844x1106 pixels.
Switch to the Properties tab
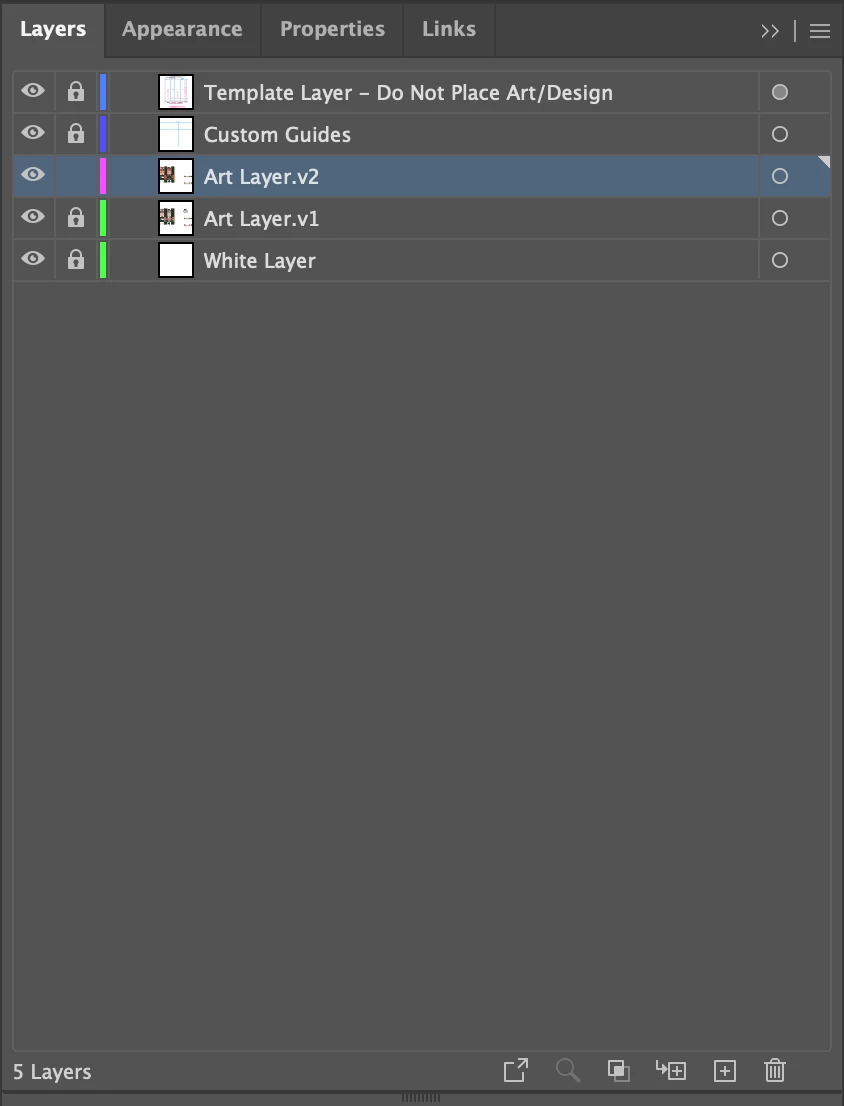pos(332,29)
